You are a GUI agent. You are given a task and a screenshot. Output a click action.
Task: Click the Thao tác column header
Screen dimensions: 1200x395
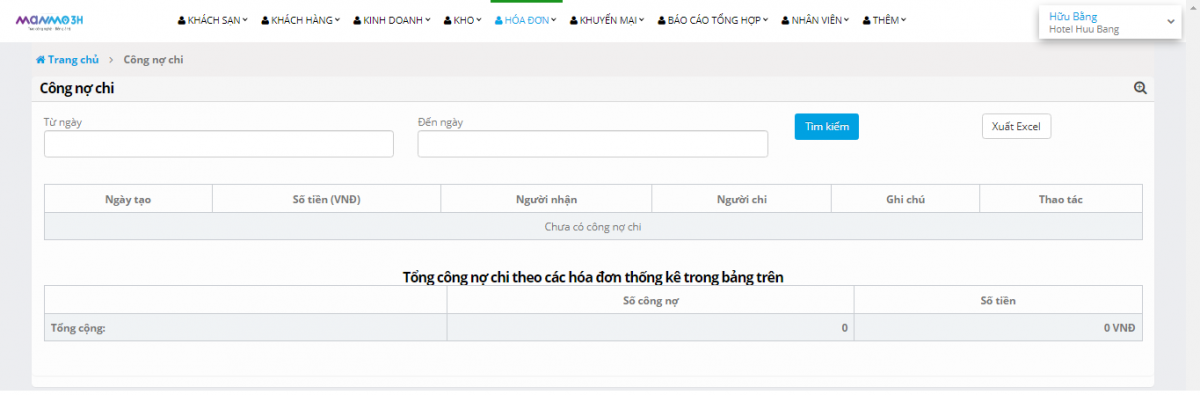click(1060, 199)
